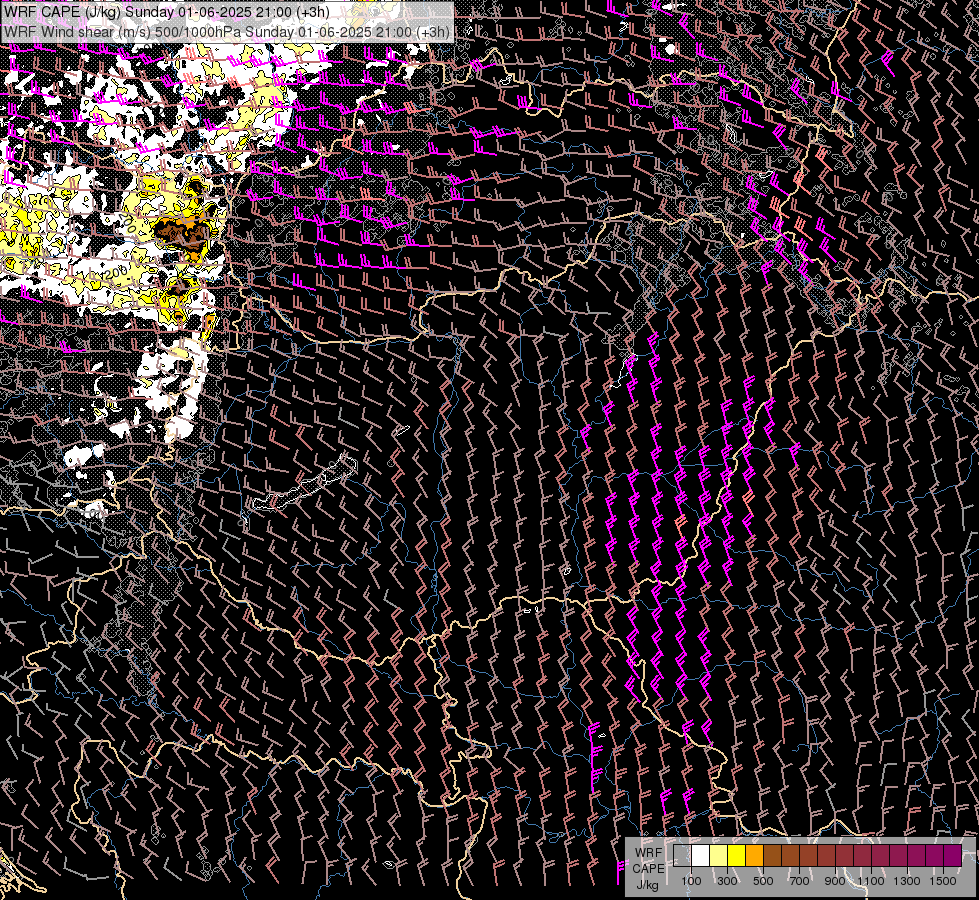Image resolution: width=979 pixels, height=900 pixels.
Task: Click the grey dotted first legend swatch
Action: click(x=682, y=855)
